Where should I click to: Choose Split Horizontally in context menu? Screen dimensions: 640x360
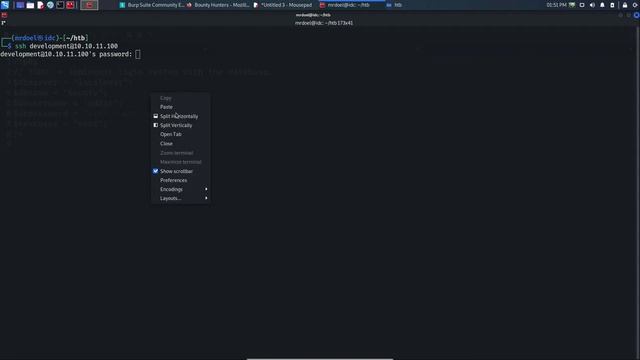coord(180,116)
